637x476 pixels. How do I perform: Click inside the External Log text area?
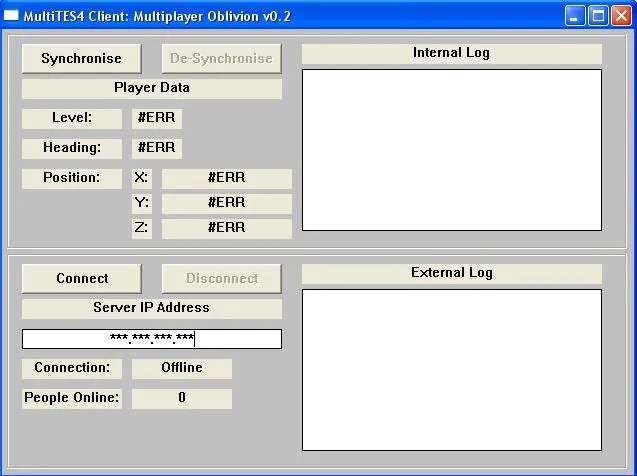(x=452, y=370)
